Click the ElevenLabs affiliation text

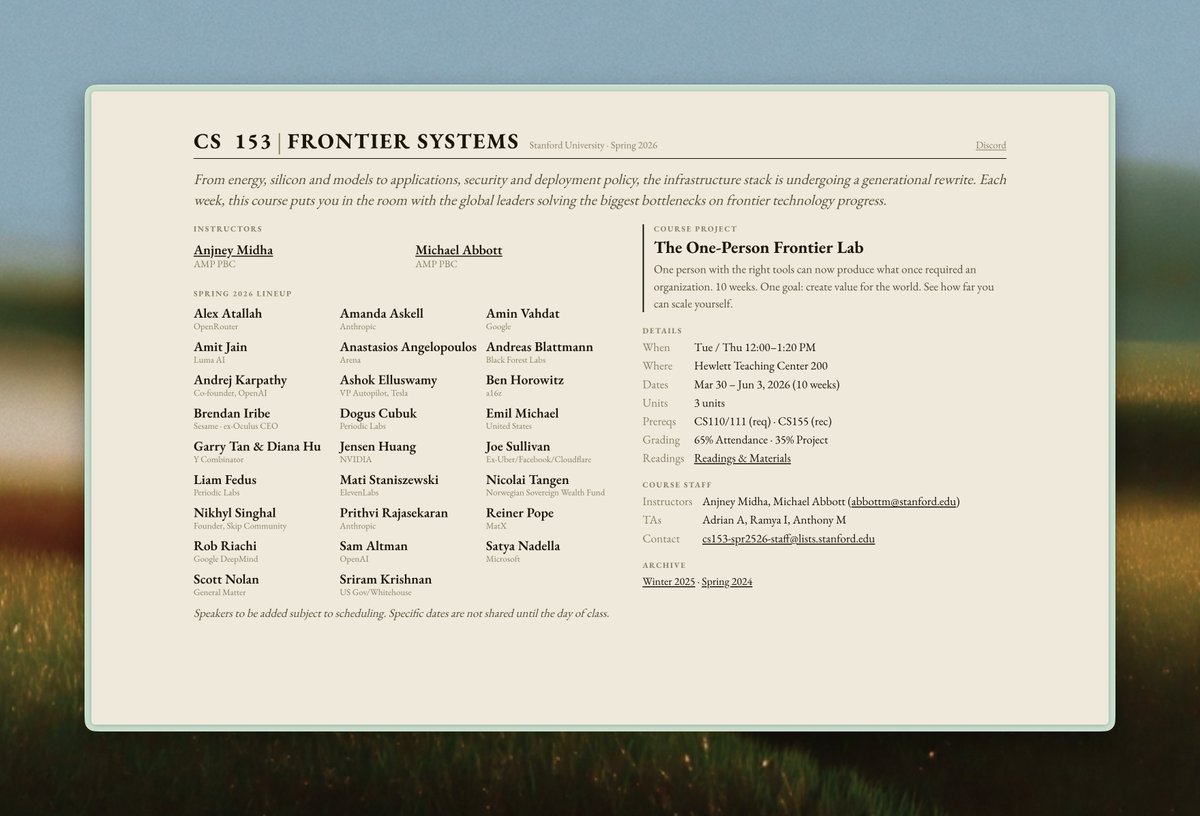pyautogui.click(x=360, y=493)
